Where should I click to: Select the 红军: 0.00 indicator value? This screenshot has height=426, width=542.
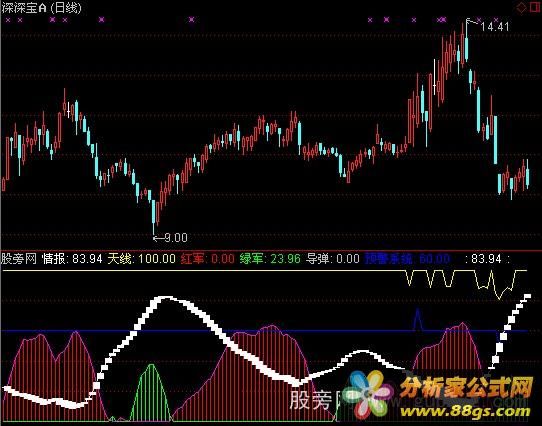(x=207, y=259)
